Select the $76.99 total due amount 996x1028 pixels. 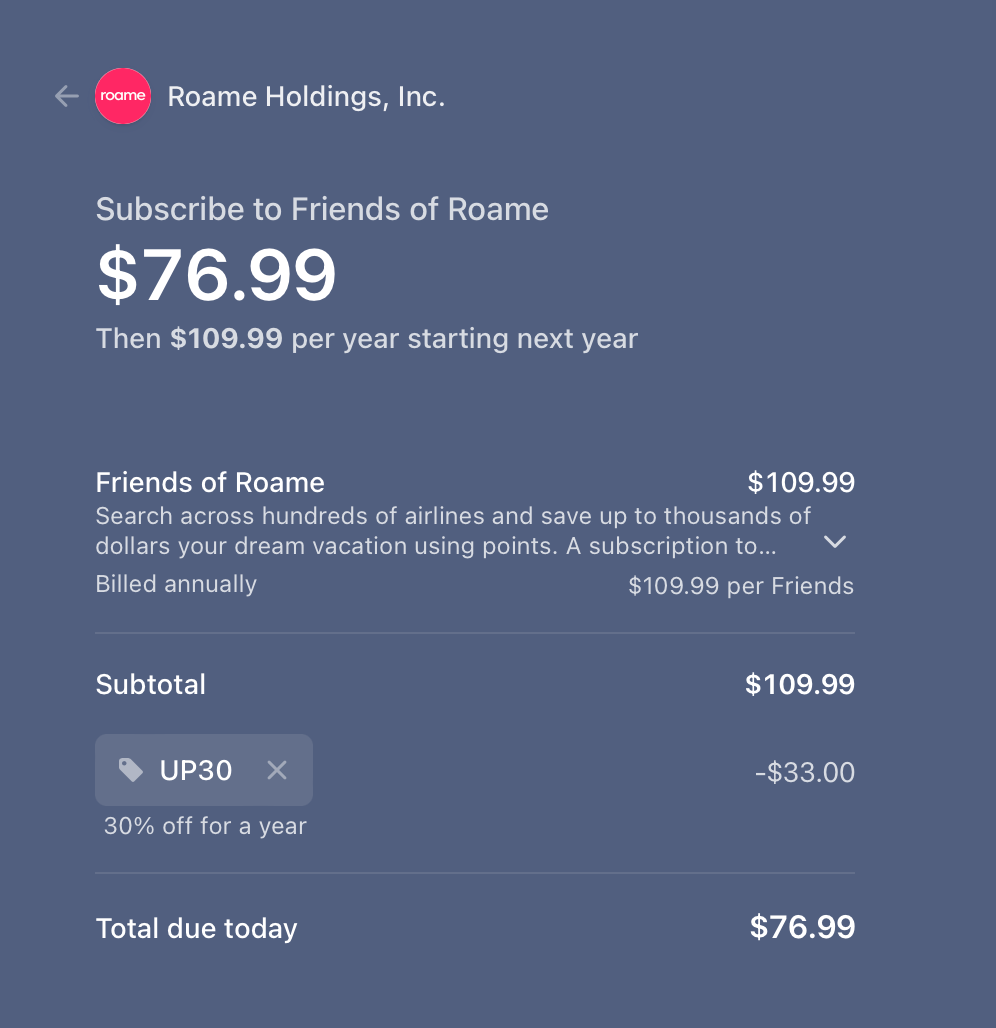point(803,927)
